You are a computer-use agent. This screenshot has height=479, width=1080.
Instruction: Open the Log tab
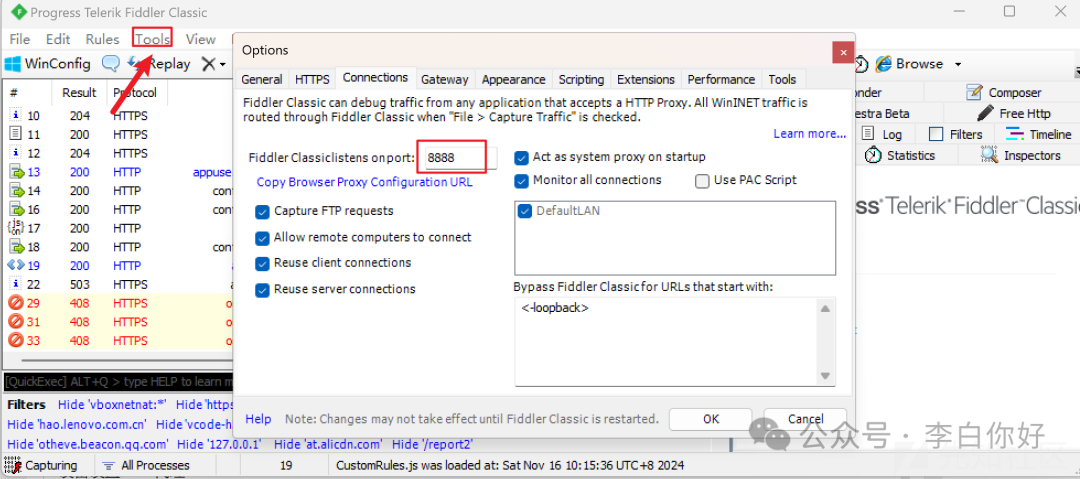click(882, 134)
